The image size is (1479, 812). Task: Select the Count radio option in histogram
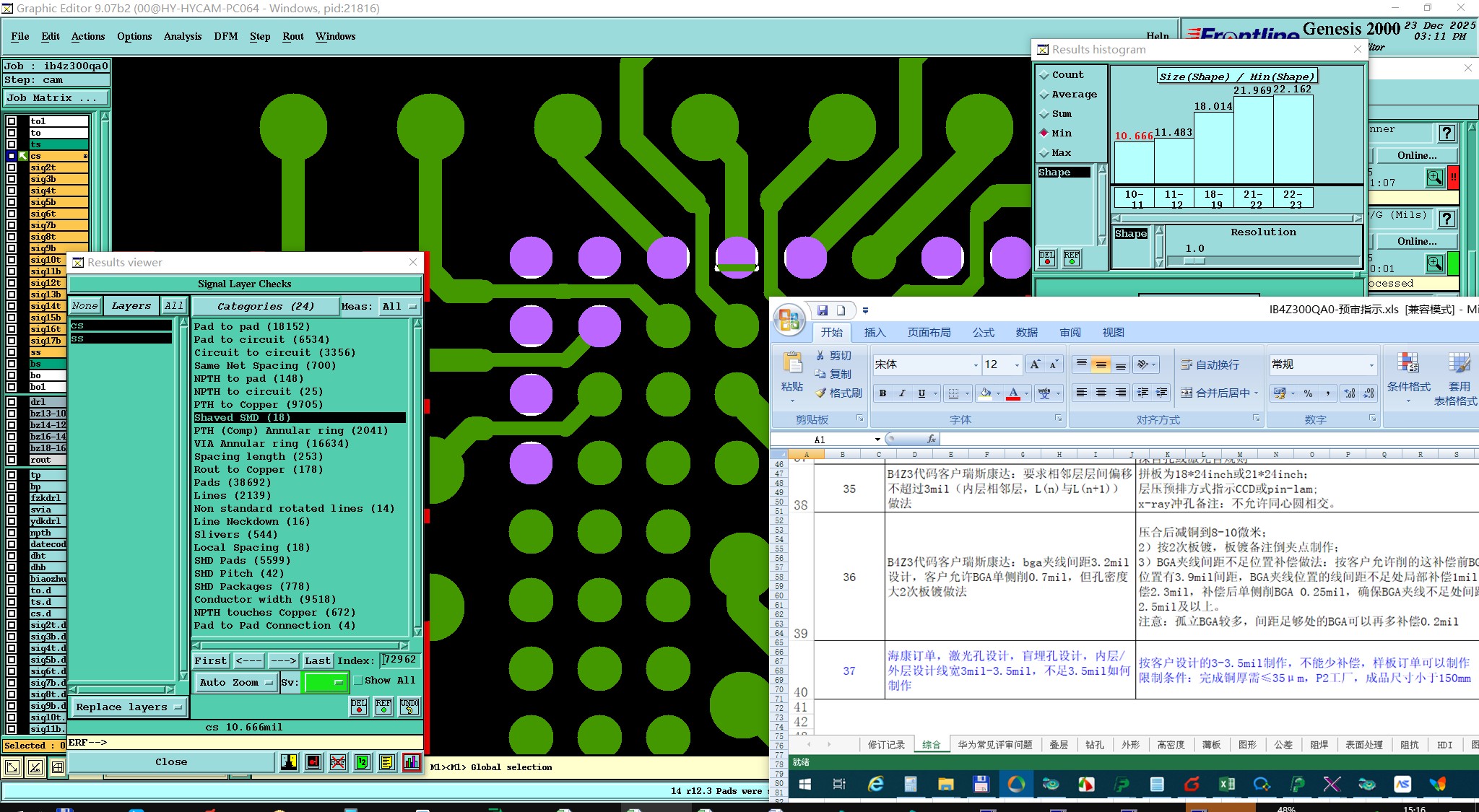(x=1044, y=75)
